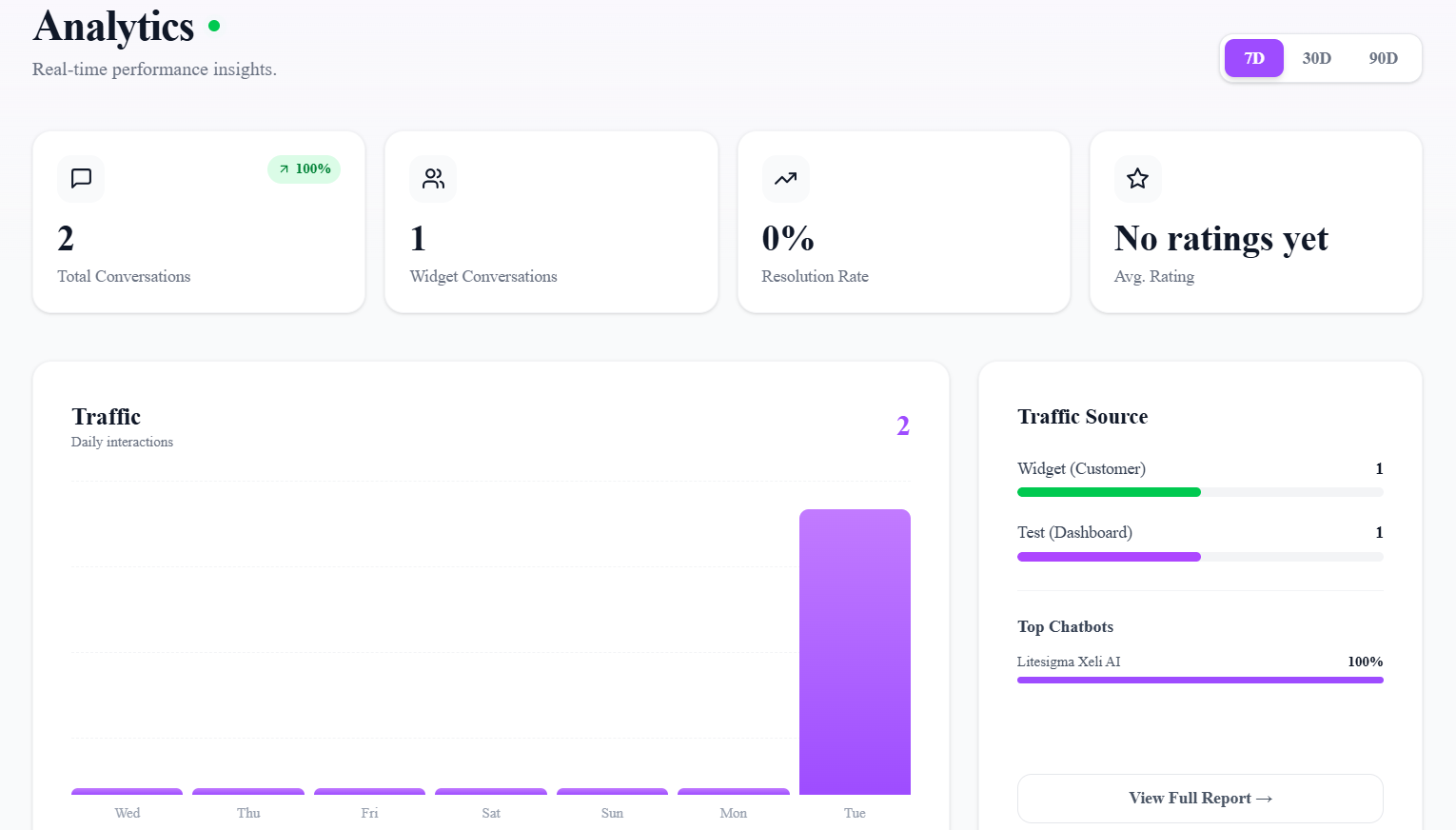Image resolution: width=1456 pixels, height=830 pixels.
Task: Click the Widget (Customer) green progress bar
Action: pyautogui.click(x=1109, y=492)
